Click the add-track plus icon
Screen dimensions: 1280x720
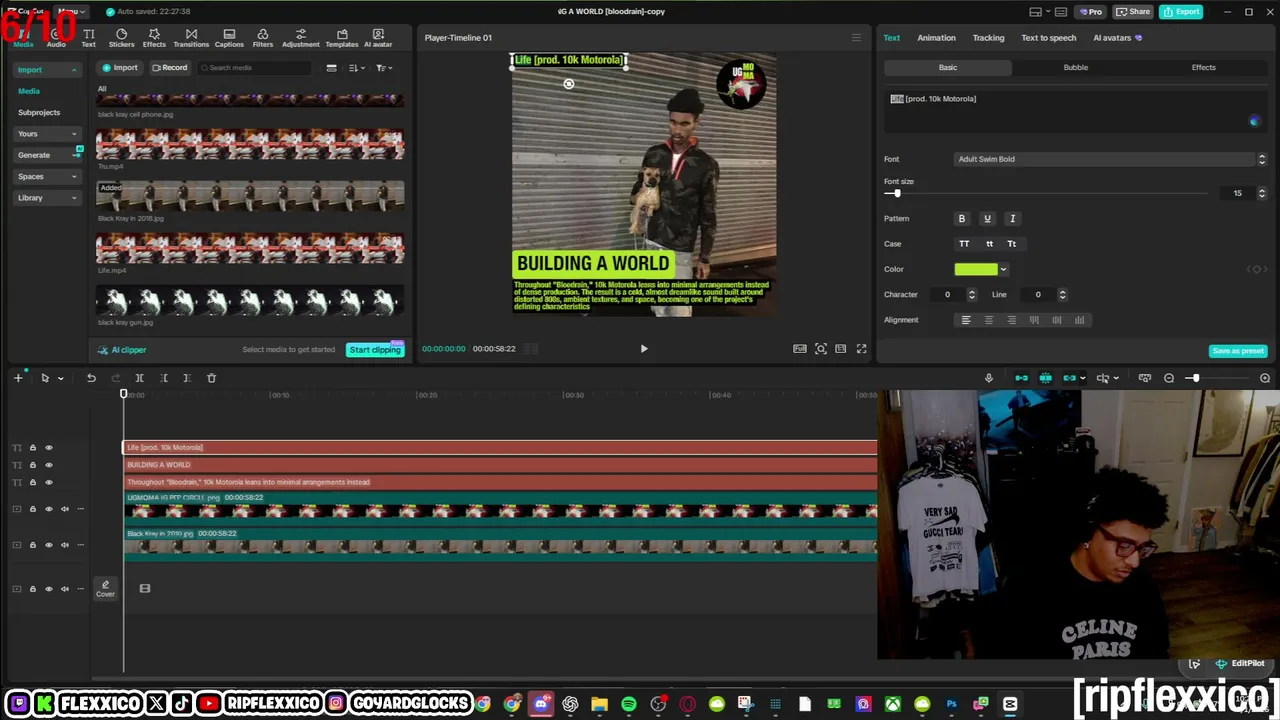pyautogui.click(x=18, y=378)
